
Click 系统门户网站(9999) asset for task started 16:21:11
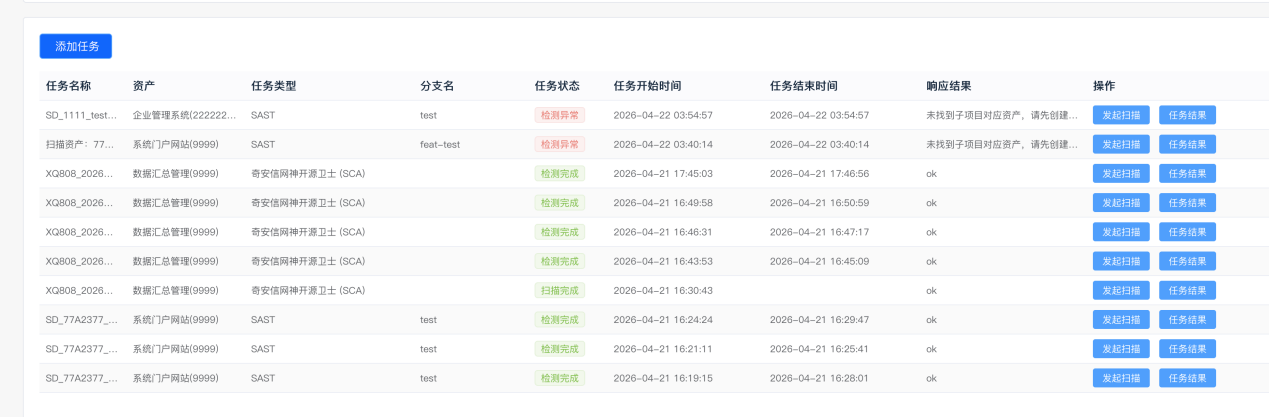coord(176,349)
